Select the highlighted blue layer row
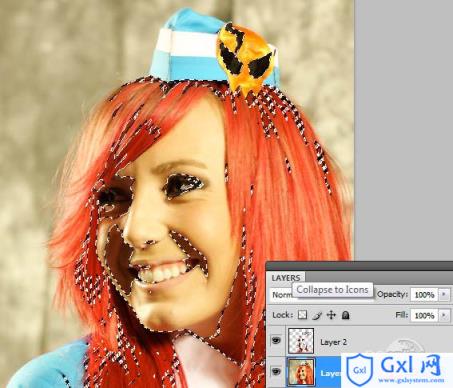 click(x=313, y=372)
